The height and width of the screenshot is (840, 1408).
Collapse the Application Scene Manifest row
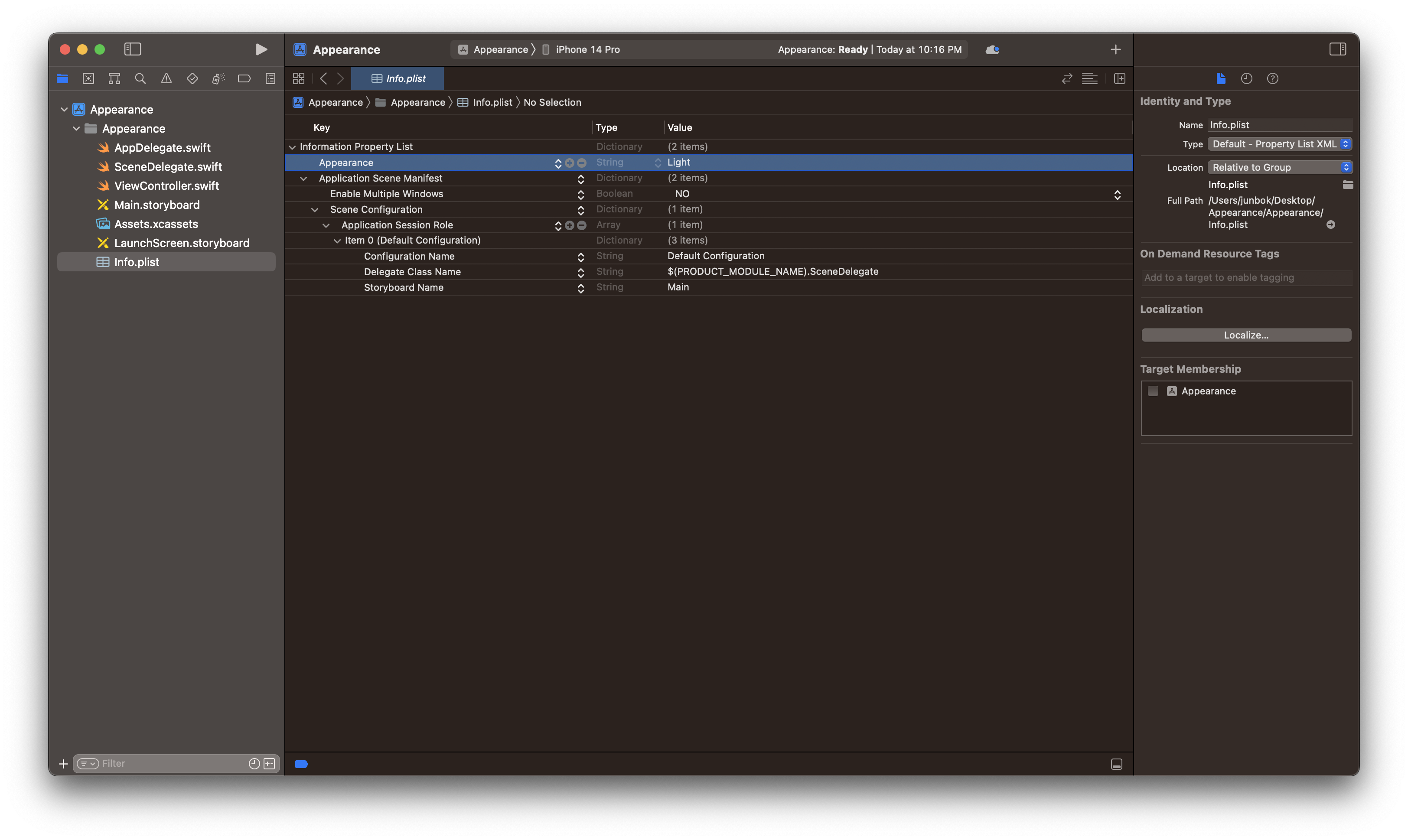pos(303,178)
